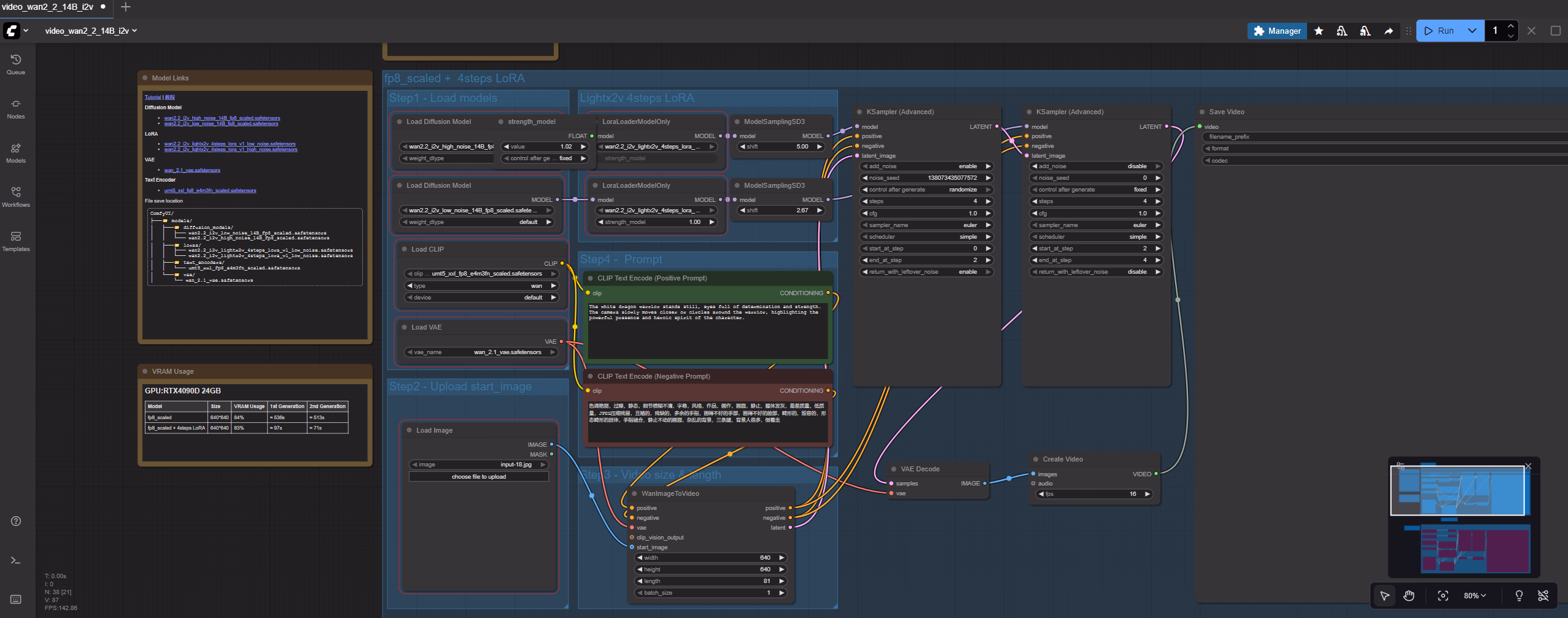
Task: Open the 80% zoom level dropdown
Action: click(1474, 595)
